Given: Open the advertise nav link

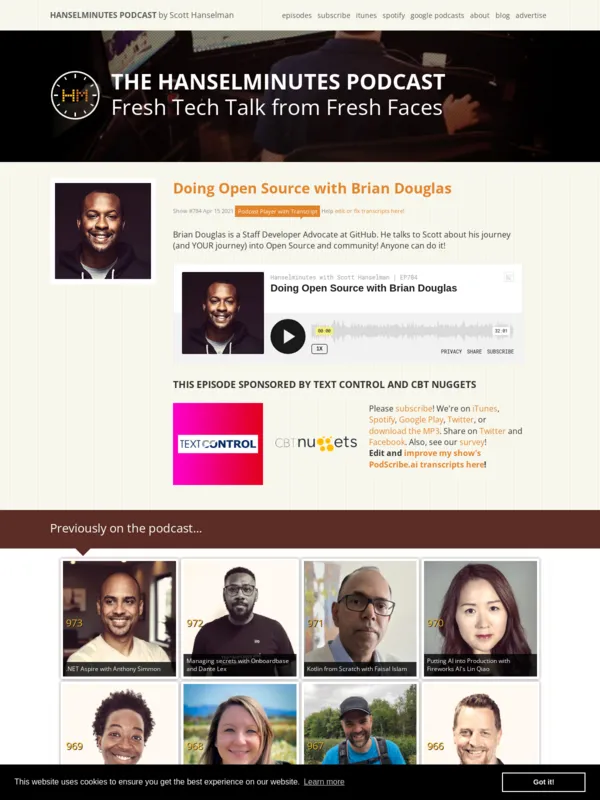Looking at the screenshot, I should [531, 15].
